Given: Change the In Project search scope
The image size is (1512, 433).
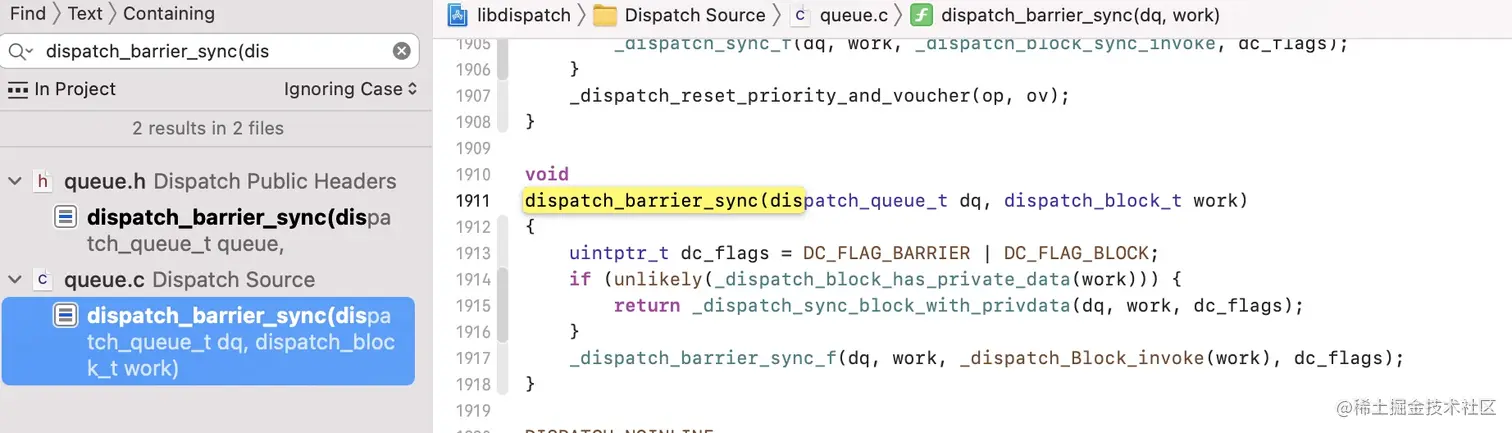Looking at the screenshot, I should pyautogui.click(x=75, y=89).
